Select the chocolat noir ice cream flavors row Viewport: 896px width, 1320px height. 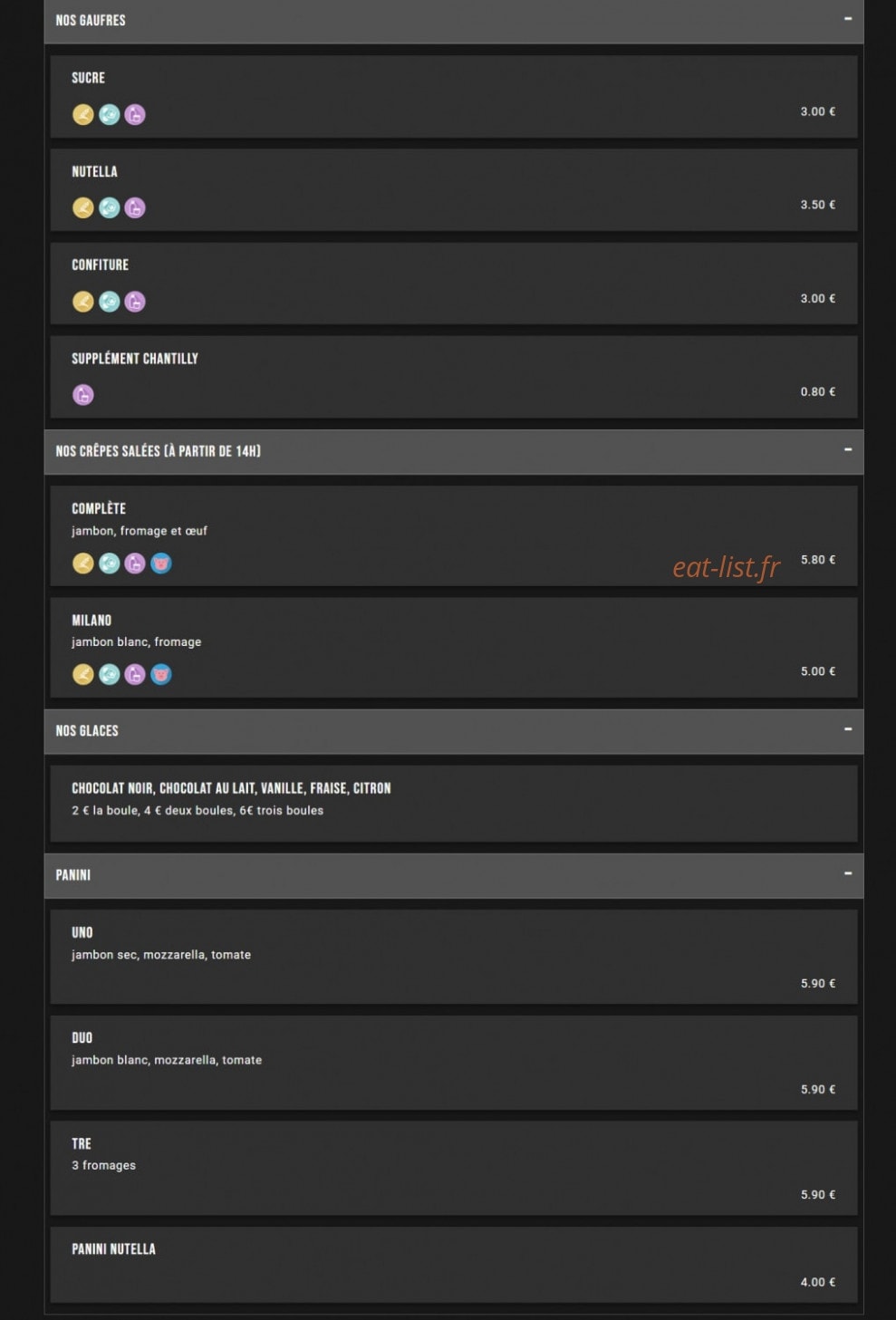click(454, 804)
